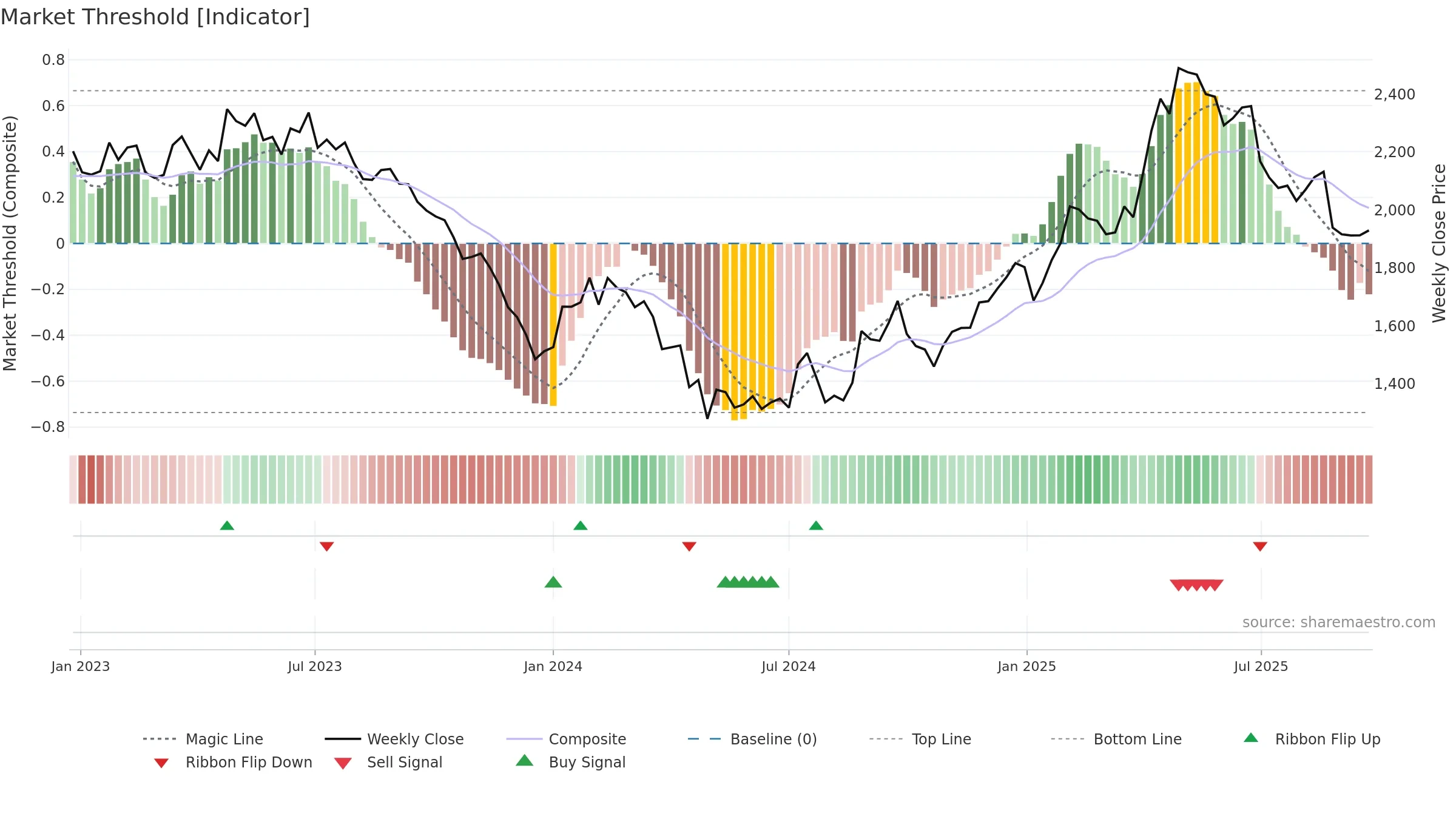
Task: Click the red Sell Signal legend triangle
Action: click(x=343, y=763)
